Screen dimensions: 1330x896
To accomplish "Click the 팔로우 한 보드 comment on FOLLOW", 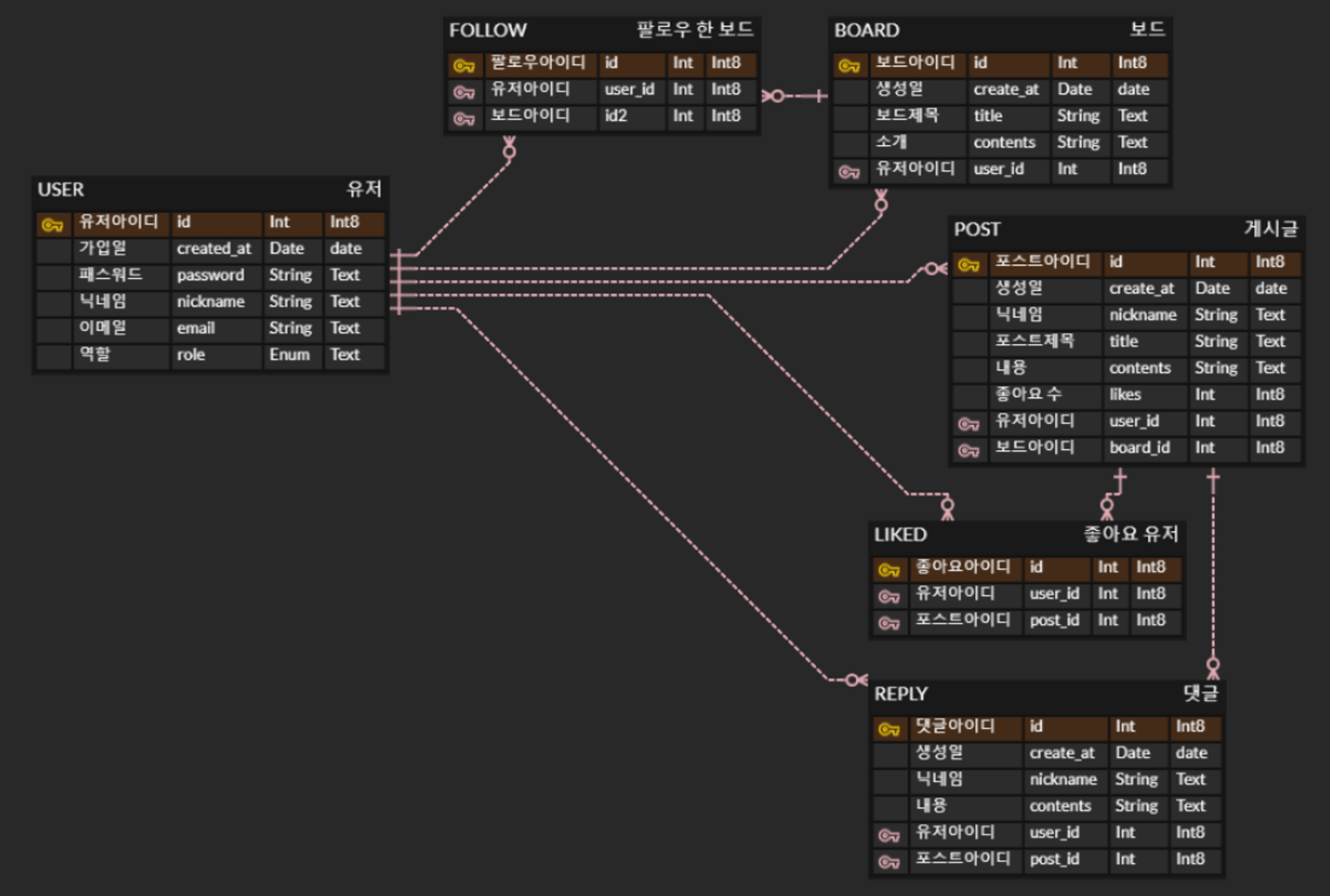I will (x=695, y=29).
